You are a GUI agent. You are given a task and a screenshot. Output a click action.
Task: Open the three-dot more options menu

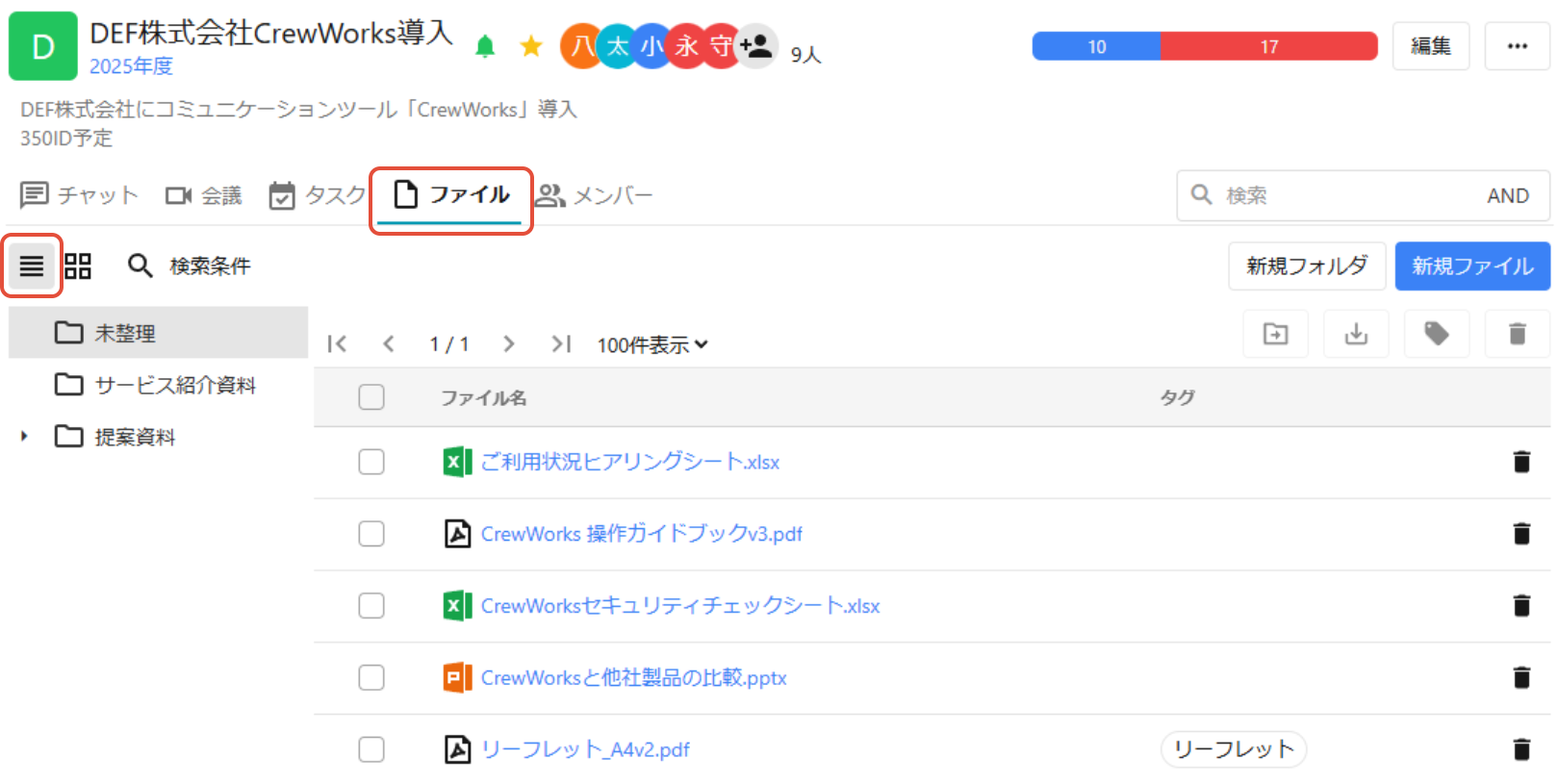1518,46
